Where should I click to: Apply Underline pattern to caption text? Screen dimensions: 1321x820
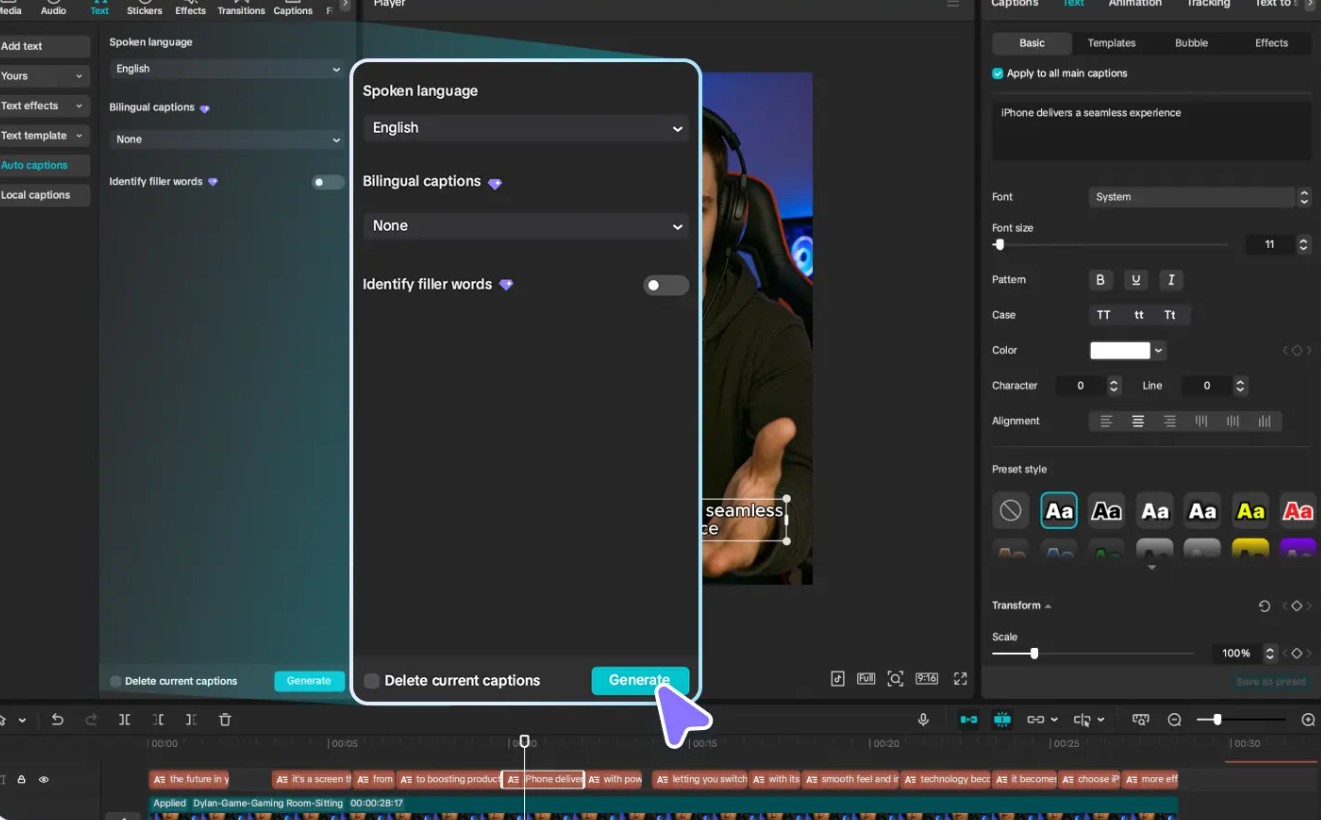[x=1135, y=280]
